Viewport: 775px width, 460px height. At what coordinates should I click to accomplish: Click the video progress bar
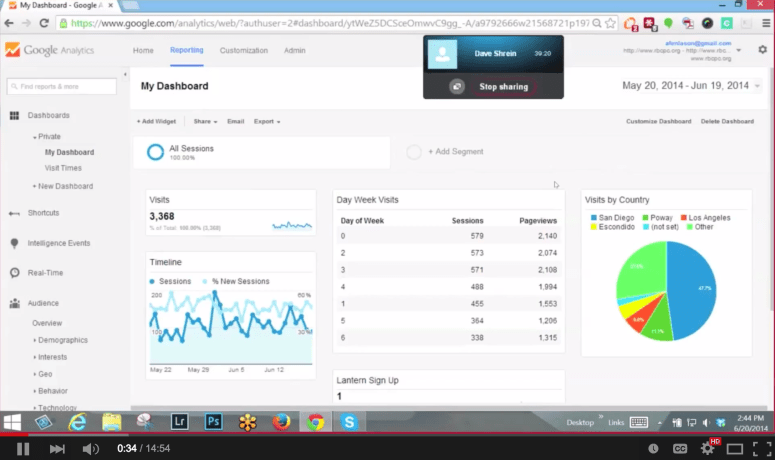(388, 434)
